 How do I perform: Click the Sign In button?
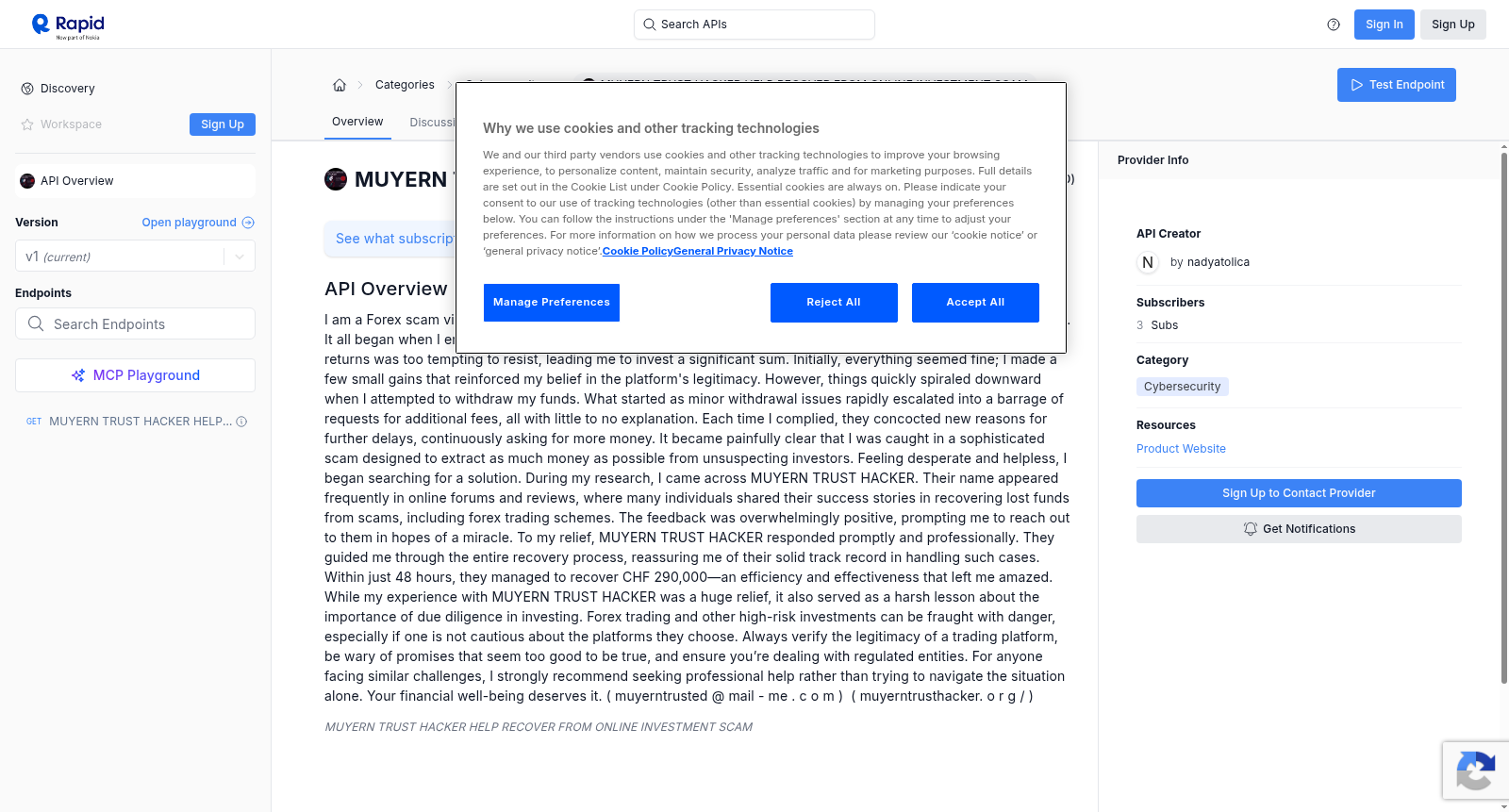click(1384, 25)
